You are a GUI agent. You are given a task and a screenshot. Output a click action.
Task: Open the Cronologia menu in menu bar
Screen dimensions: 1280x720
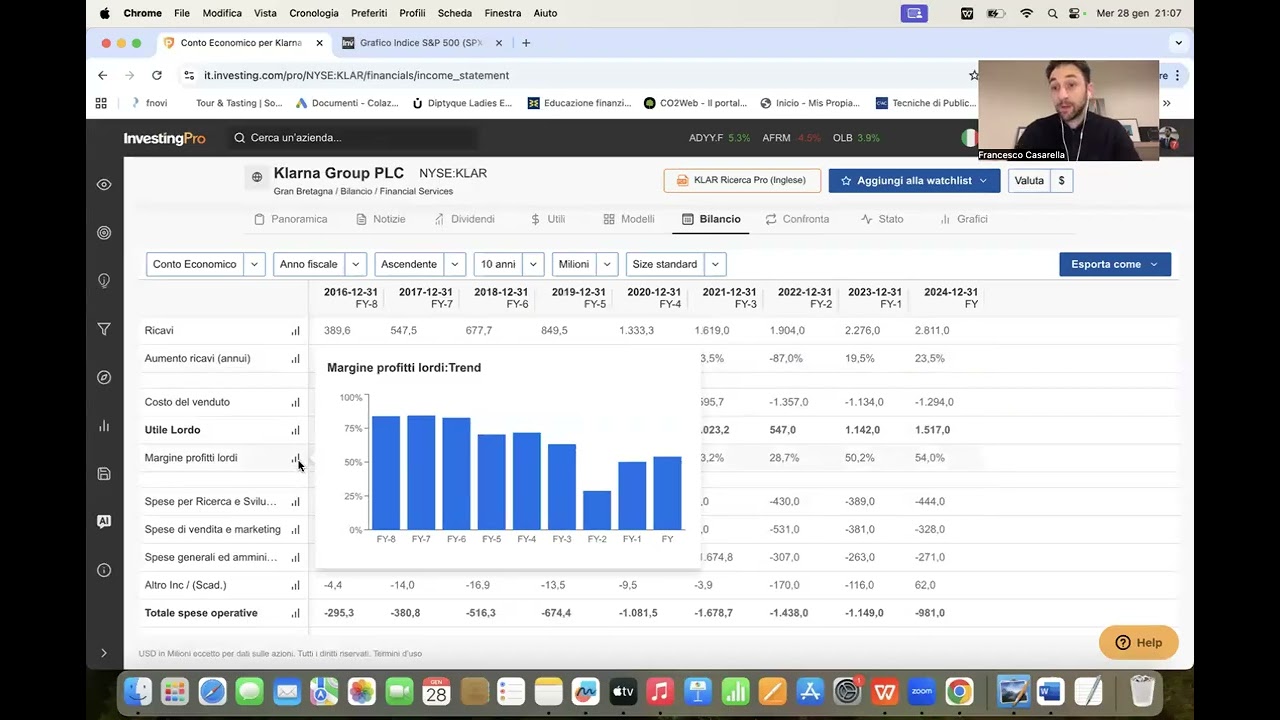pos(314,13)
